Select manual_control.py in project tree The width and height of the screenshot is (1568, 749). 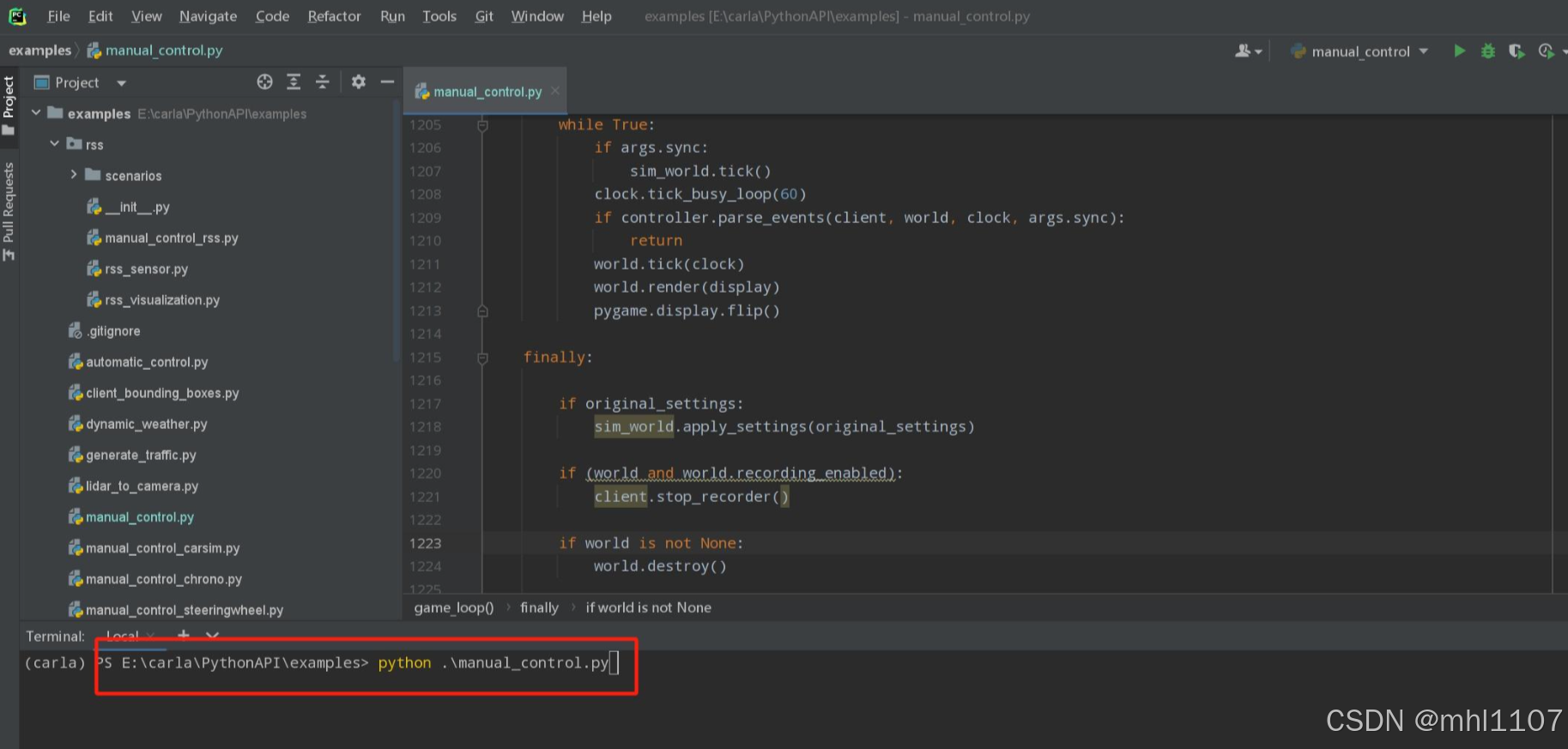pos(131,516)
